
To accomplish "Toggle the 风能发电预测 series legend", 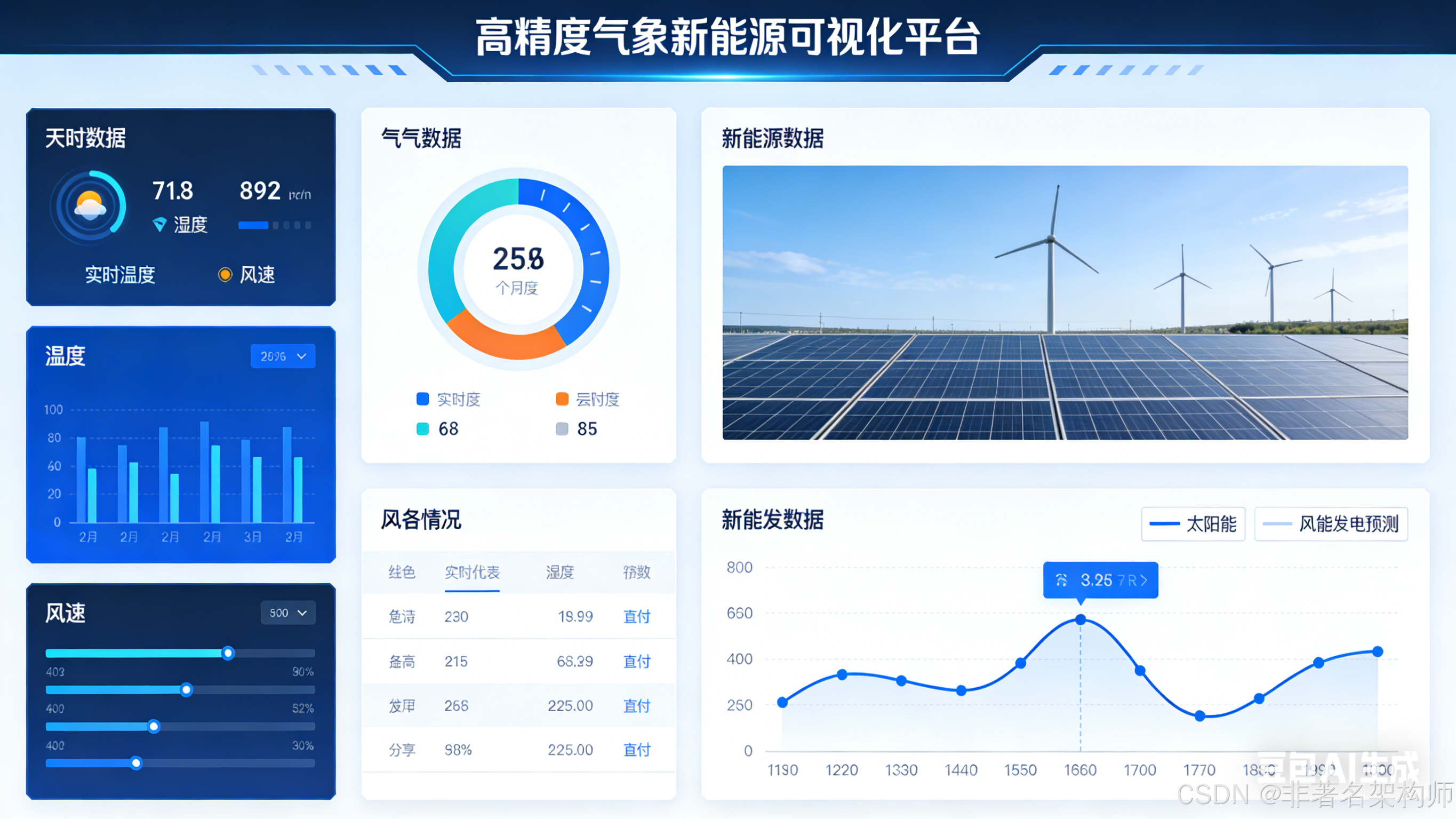I will (x=1331, y=524).
